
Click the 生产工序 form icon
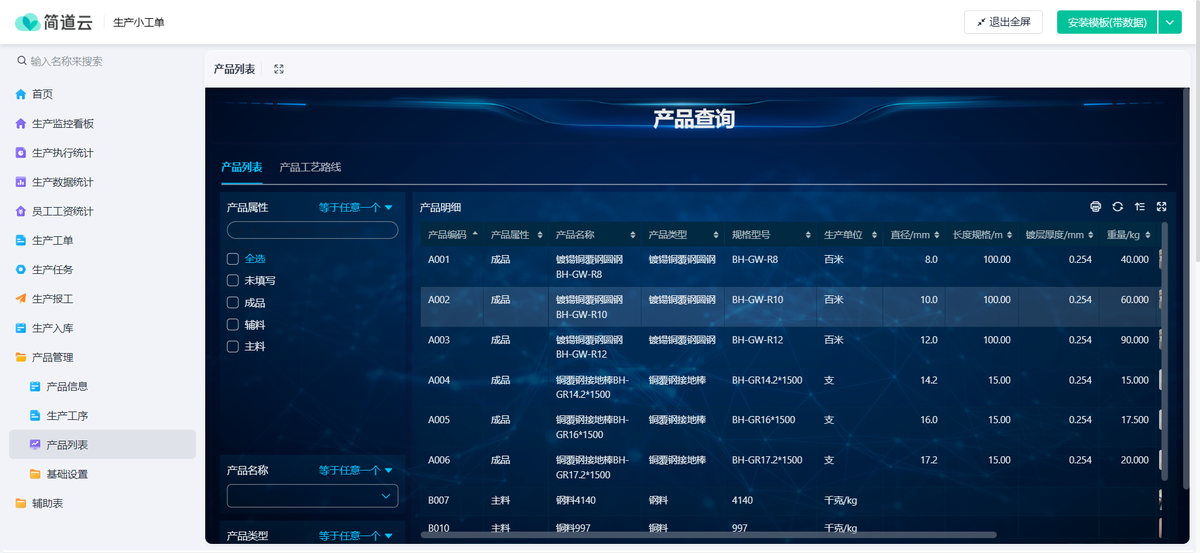pyautogui.click(x=36, y=415)
